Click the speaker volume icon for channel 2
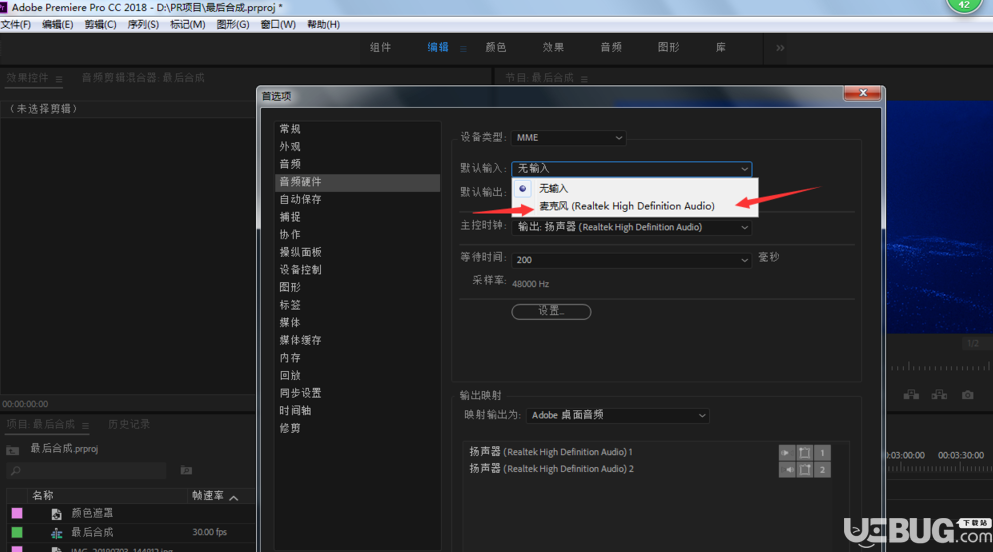This screenshot has width=993, height=552. pyautogui.click(x=787, y=470)
